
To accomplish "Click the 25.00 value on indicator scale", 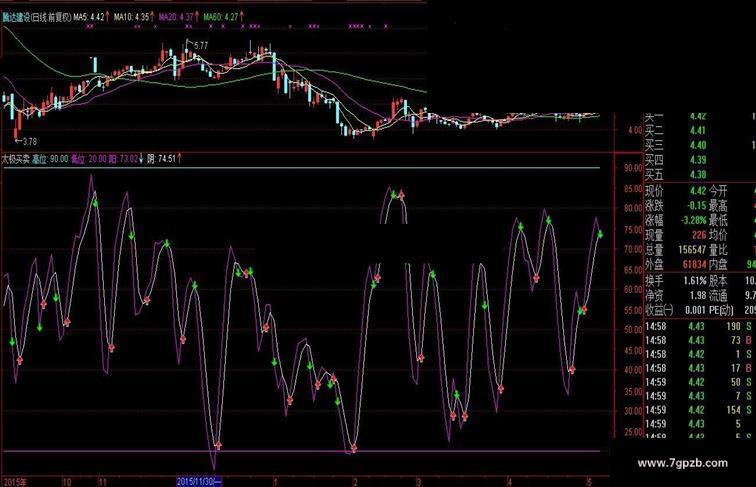I will [633, 432].
